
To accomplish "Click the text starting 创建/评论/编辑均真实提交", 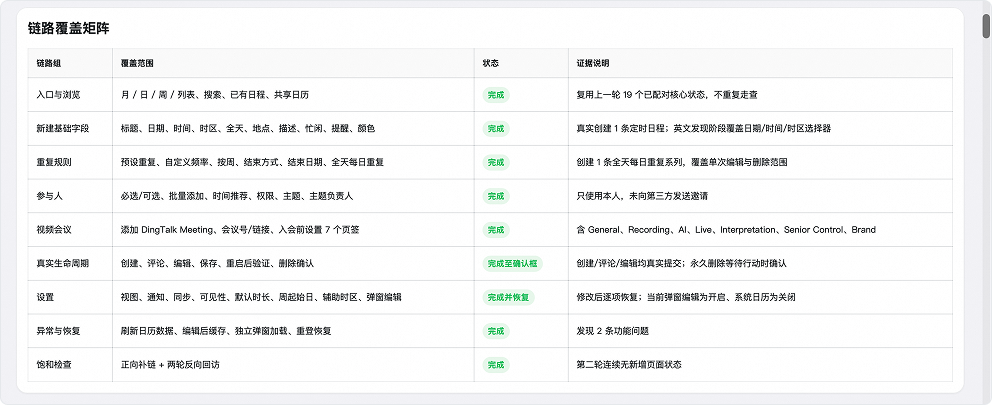I will click(x=681, y=263).
